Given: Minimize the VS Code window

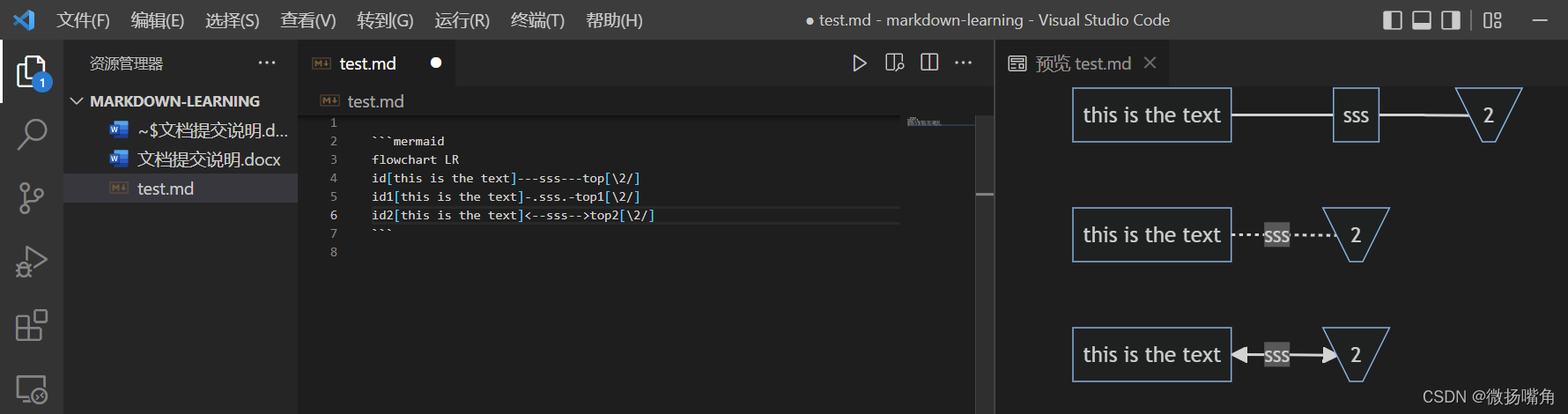Looking at the screenshot, I should click(x=1540, y=19).
